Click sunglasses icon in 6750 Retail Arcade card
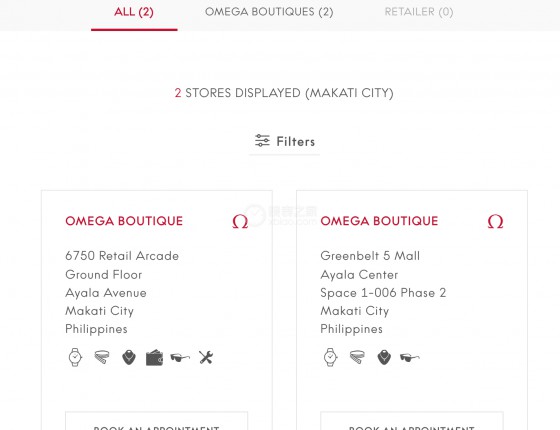The height and width of the screenshot is (430, 560). [180, 358]
